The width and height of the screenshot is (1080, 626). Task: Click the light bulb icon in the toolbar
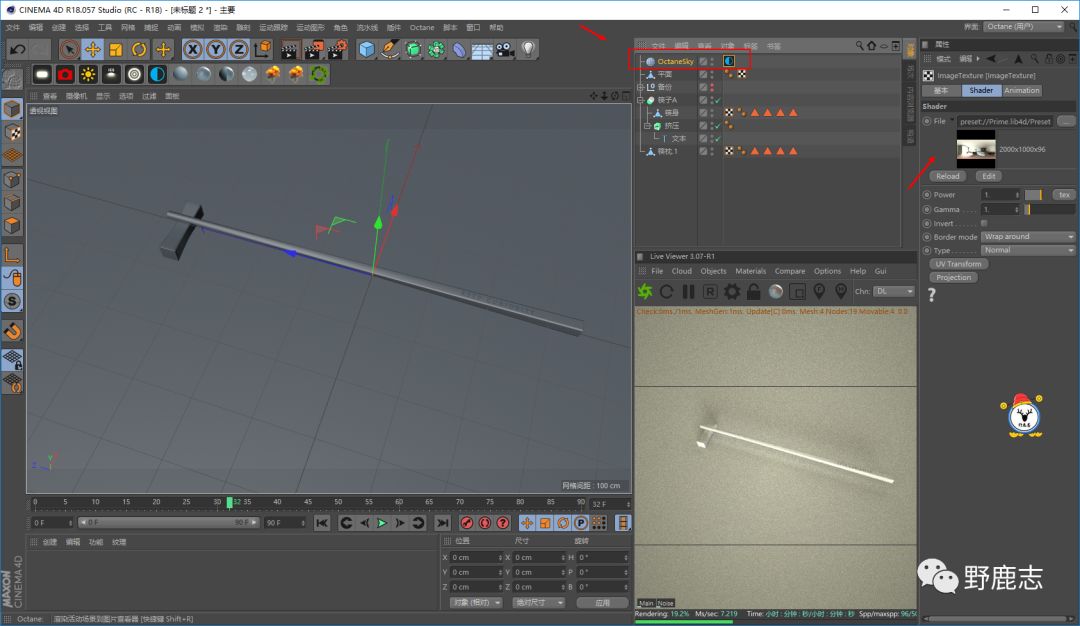coord(528,49)
